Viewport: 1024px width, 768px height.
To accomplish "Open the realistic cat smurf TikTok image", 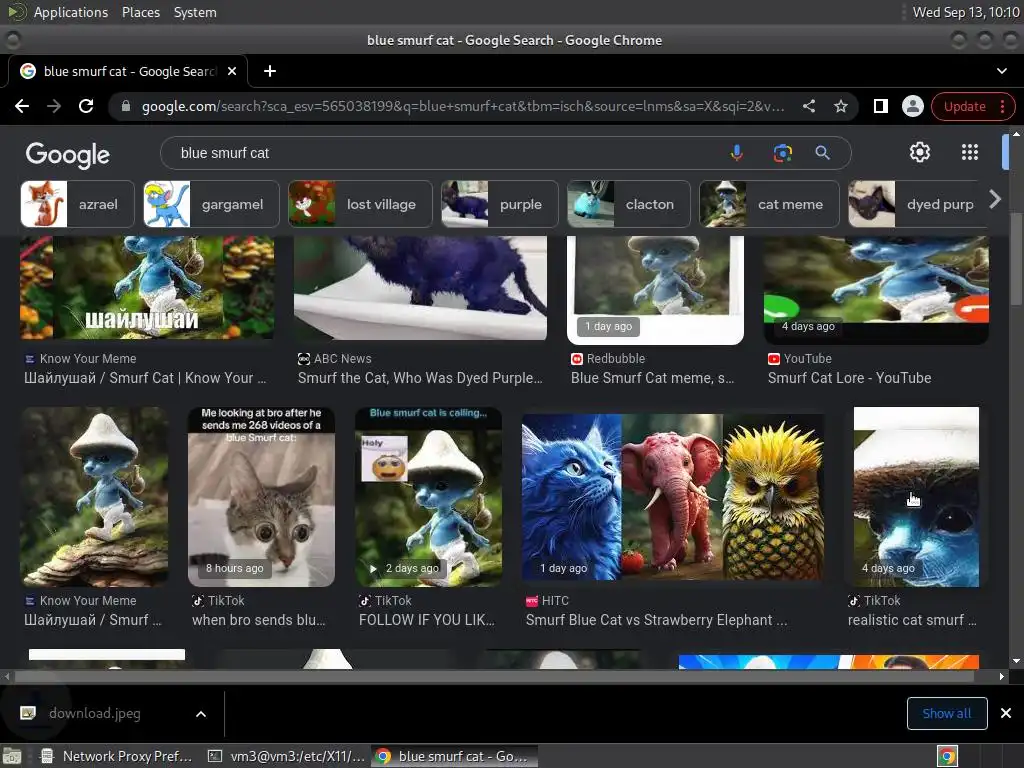I will coord(916,496).
